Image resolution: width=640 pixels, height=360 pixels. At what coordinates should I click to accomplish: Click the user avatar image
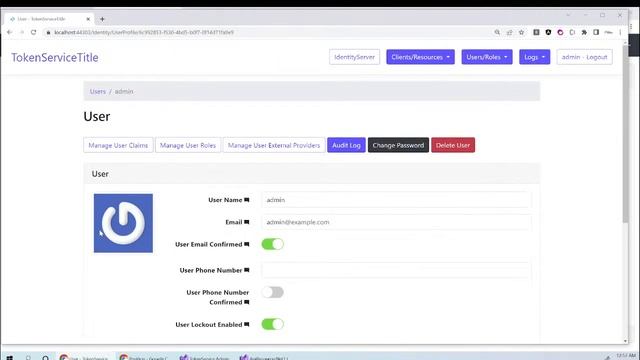pyautogui.click(x=123, y=223)
